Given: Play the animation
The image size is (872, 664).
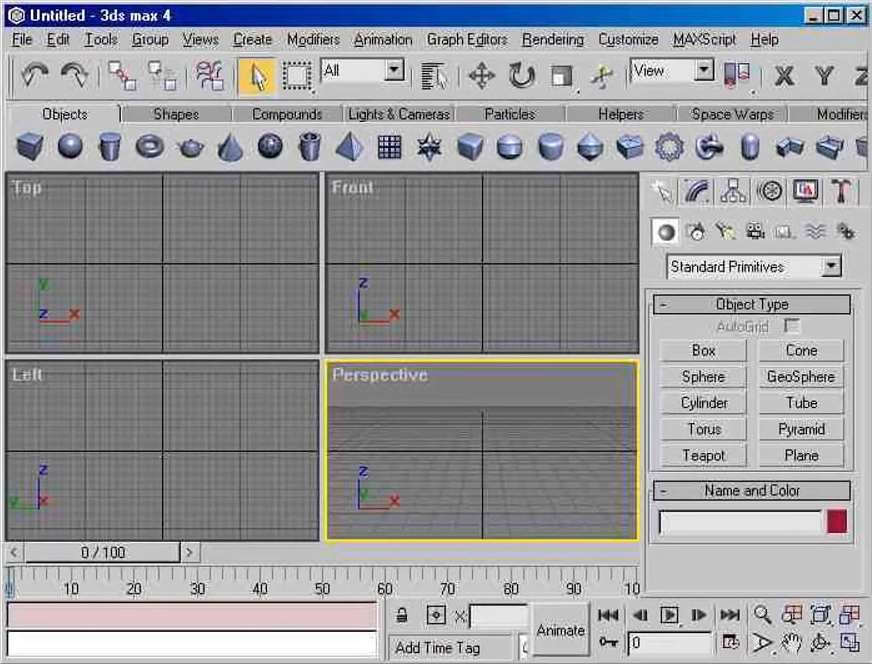Looking at the screenshot, I should pos(669,615).
